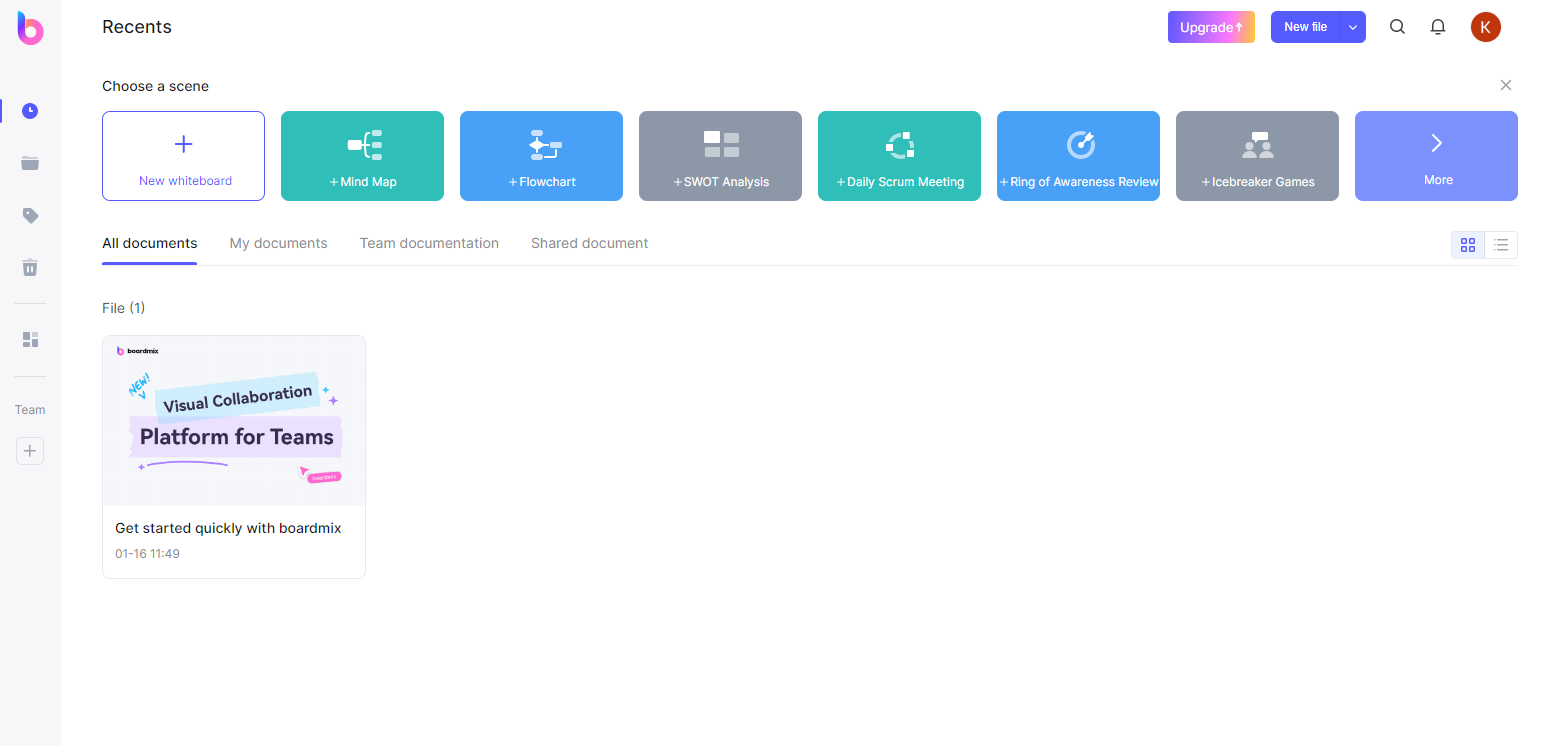Viewport: 1557px width, 746px height.
Task: Open the search magnifier icon
Action: 1397,27
